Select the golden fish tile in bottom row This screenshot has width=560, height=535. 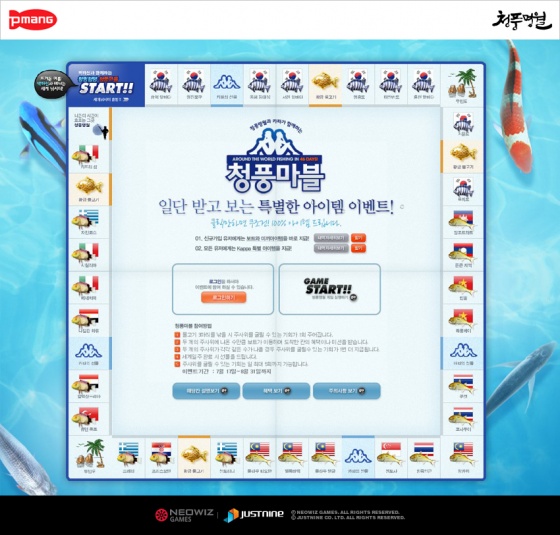click(194, 456)
